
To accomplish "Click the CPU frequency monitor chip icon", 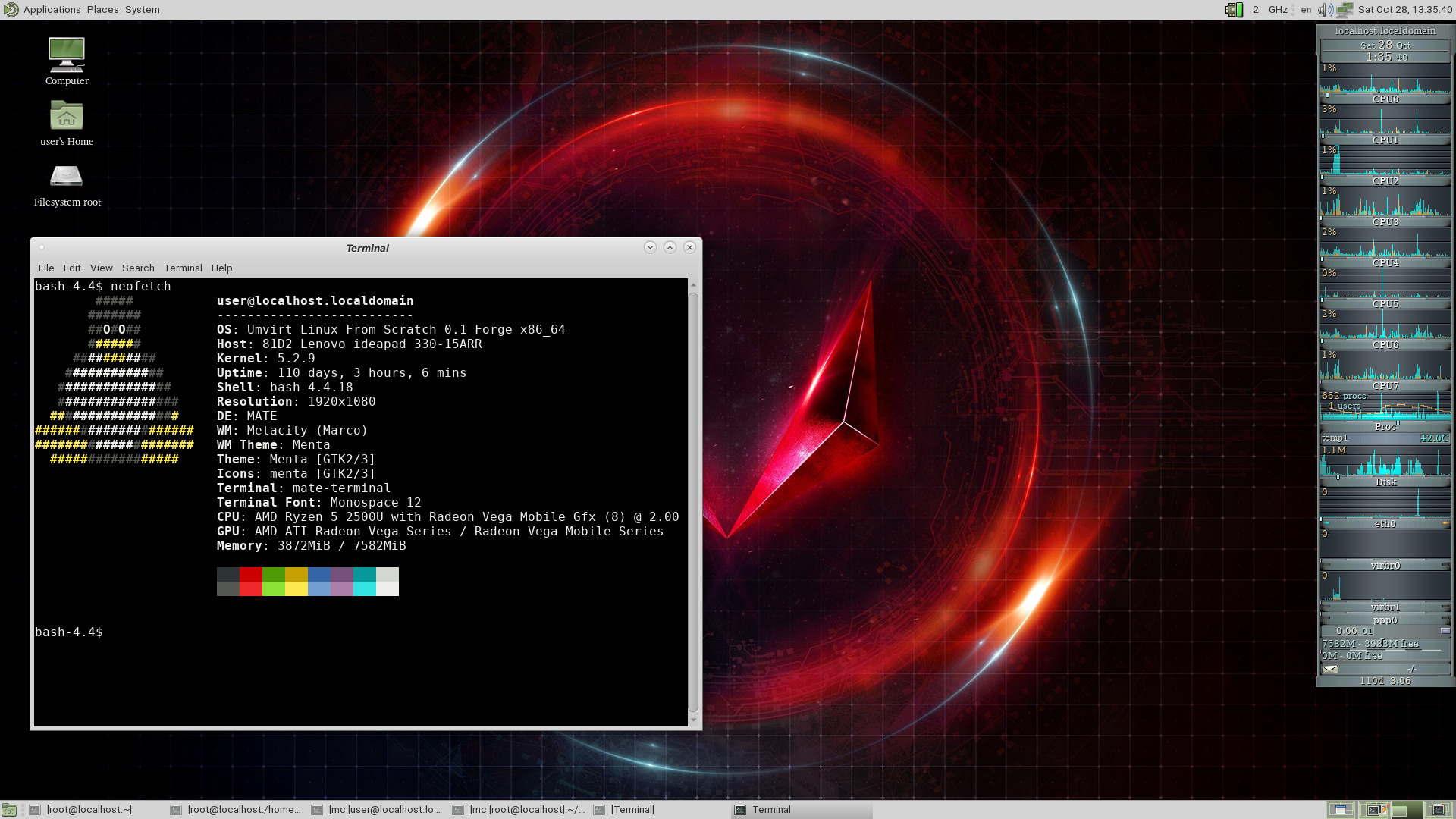I will pyautogui.click(x=1234, y=10).
